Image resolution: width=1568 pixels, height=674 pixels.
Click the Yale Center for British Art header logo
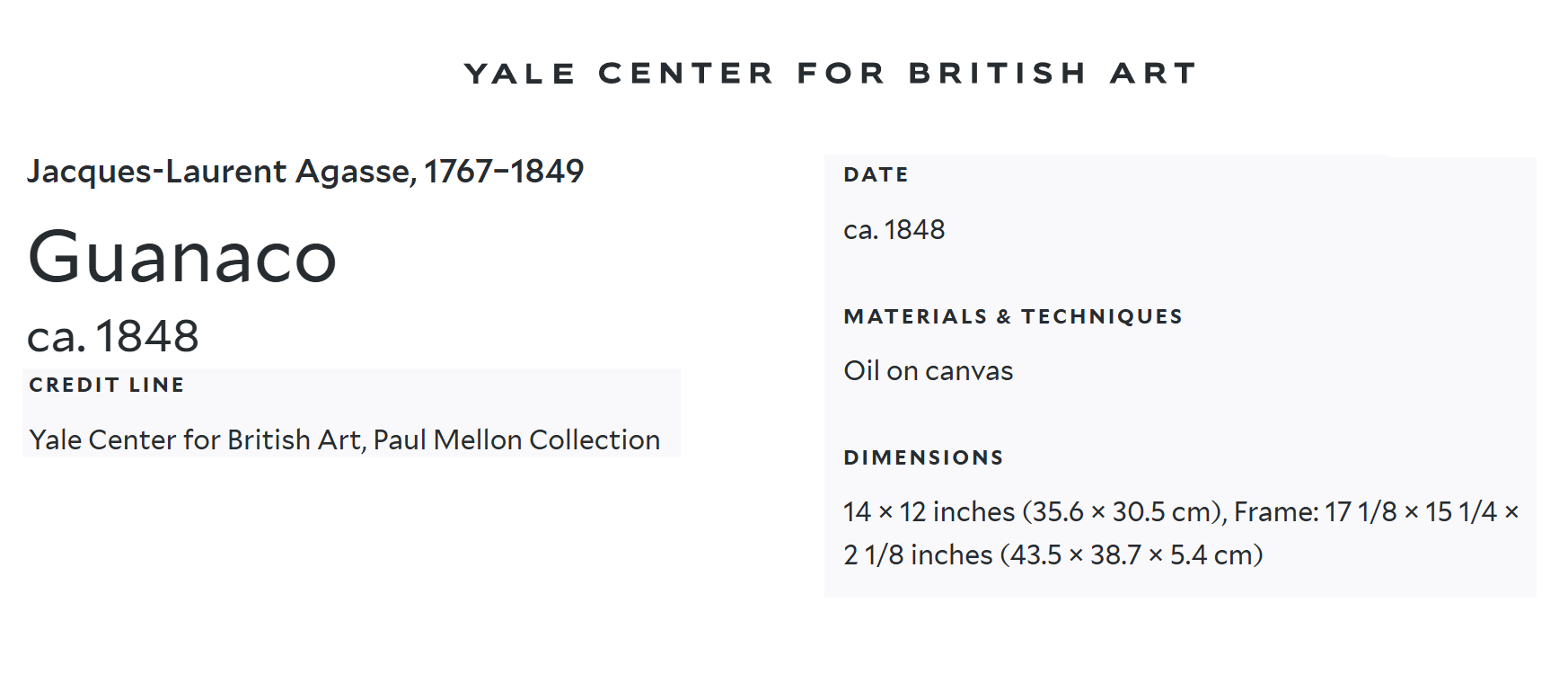pyautogui.click(x=831, y=73)
